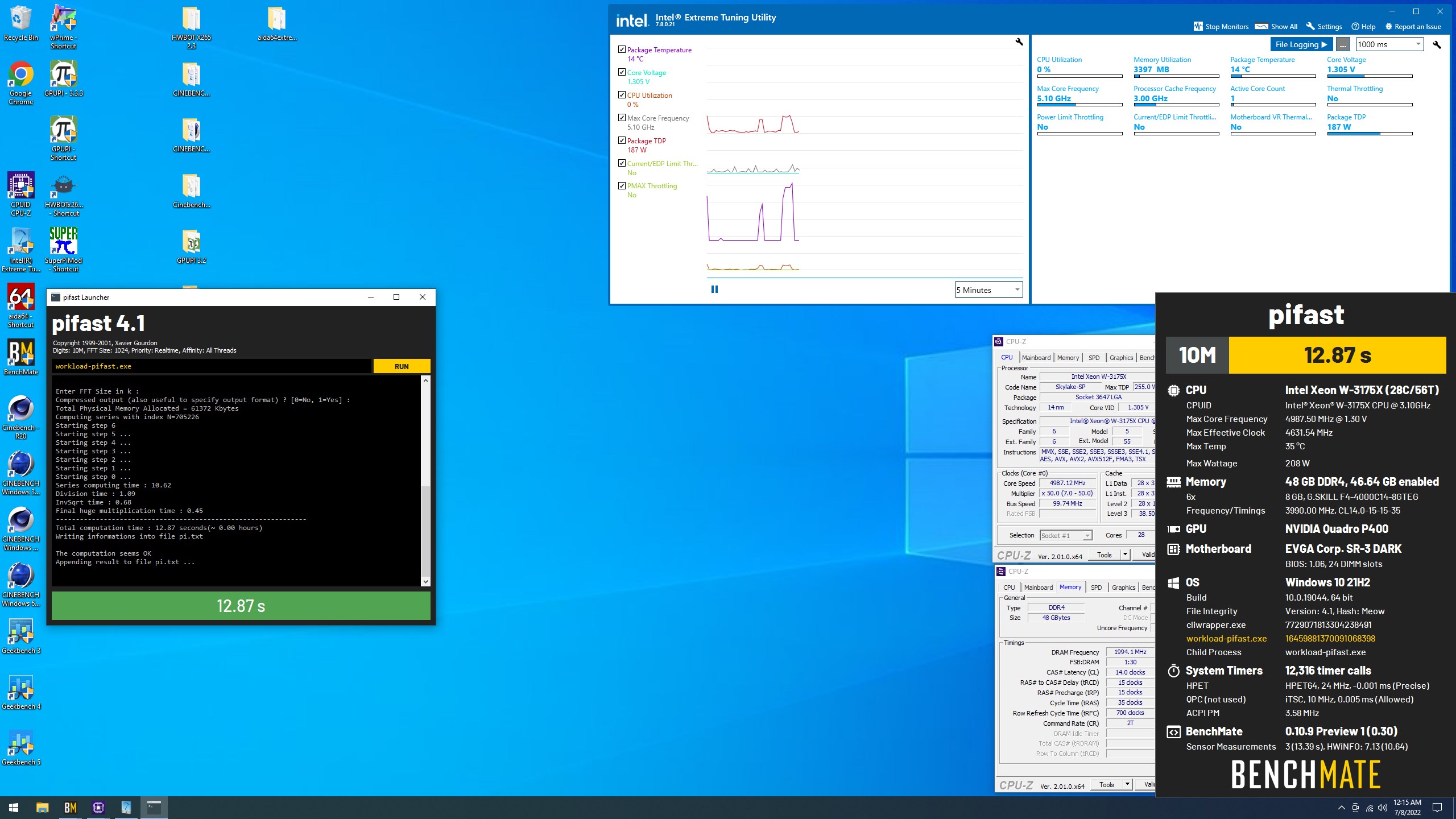
Task: Switch to SPD tab in lower CPU-Z window
Action: pyautogui.click(x=1096, y=588)
